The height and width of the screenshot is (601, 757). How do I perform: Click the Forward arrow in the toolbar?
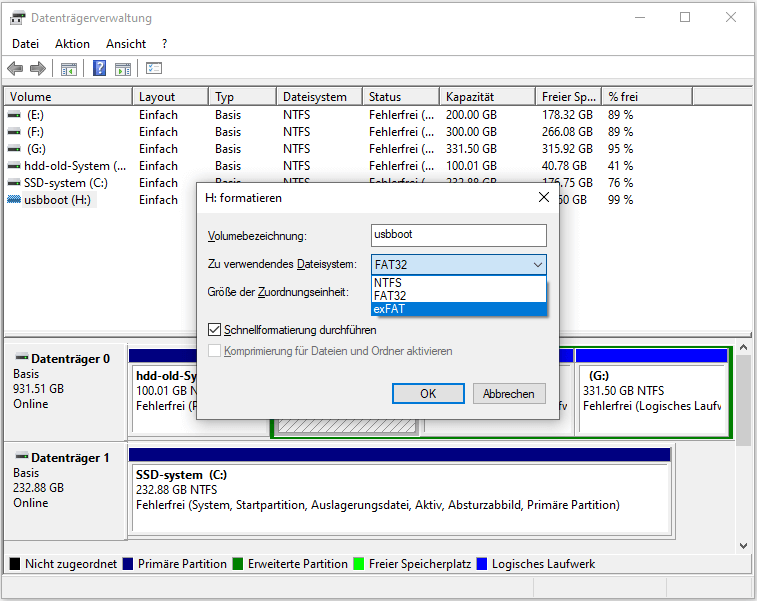coord(38,69)
